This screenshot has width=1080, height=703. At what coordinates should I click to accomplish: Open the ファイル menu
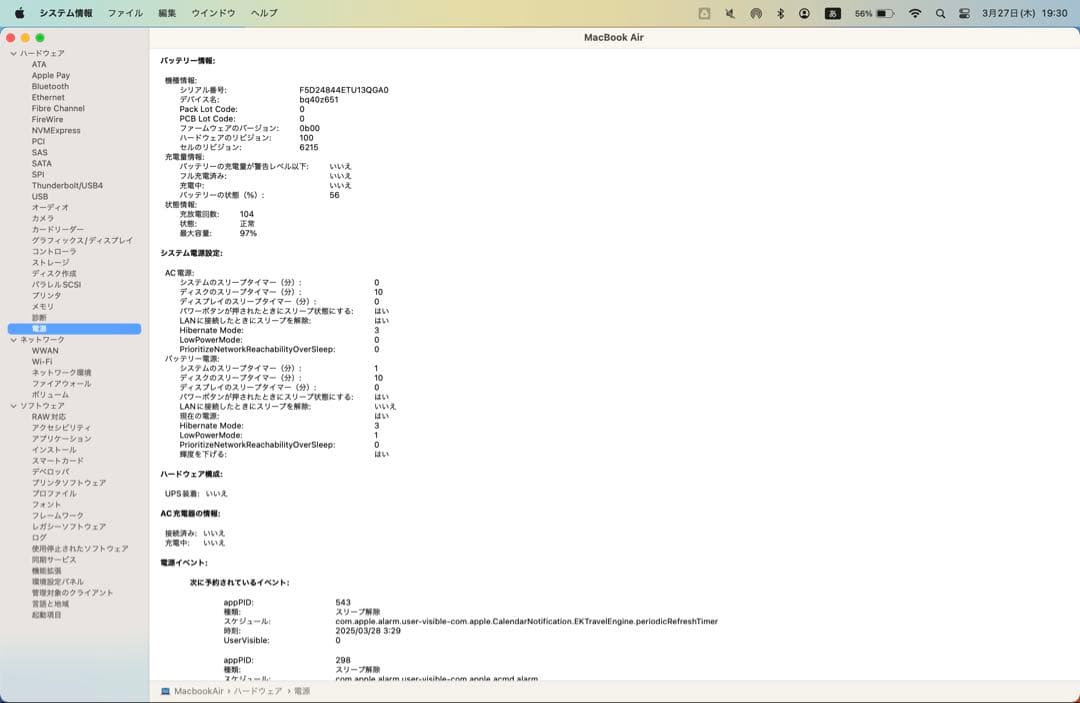coord(125,13)
